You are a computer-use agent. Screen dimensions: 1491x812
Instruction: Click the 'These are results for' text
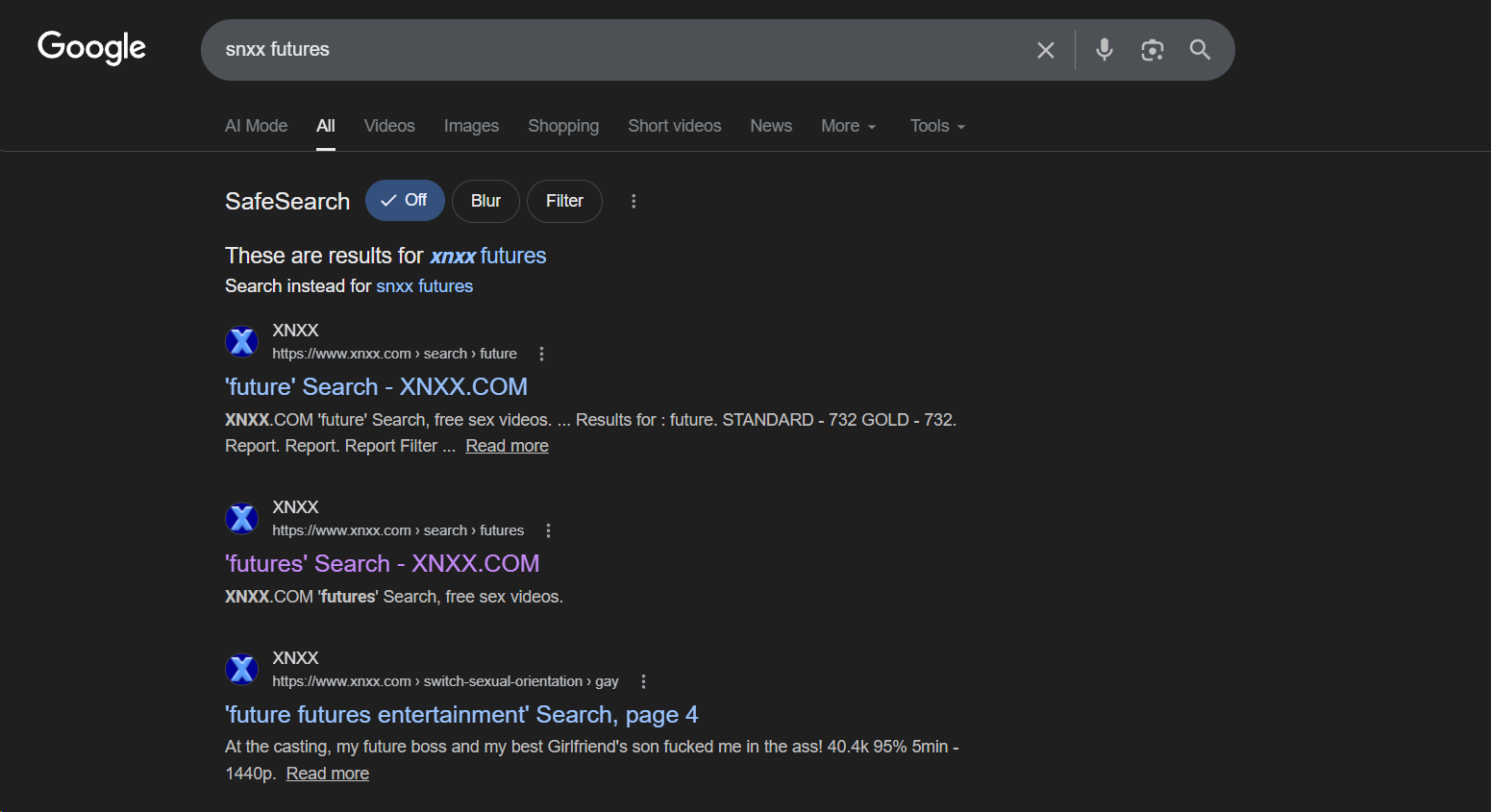(x=324, y=256)
